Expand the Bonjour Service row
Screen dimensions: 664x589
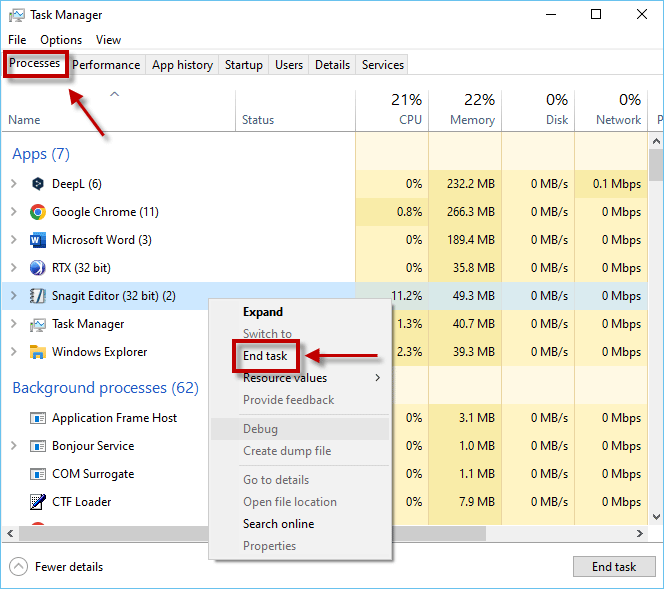pos(14,446)
